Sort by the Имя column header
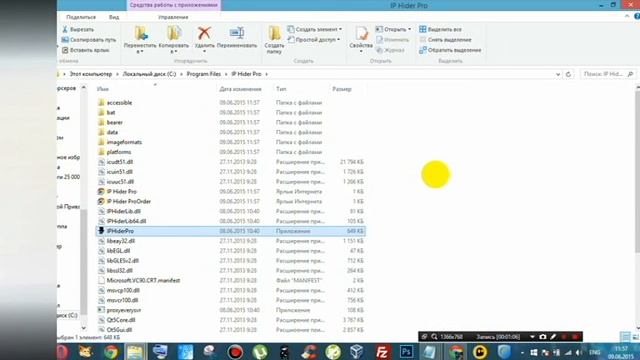Viewport: 640px width, 360px height. click(x=103, y=89)
